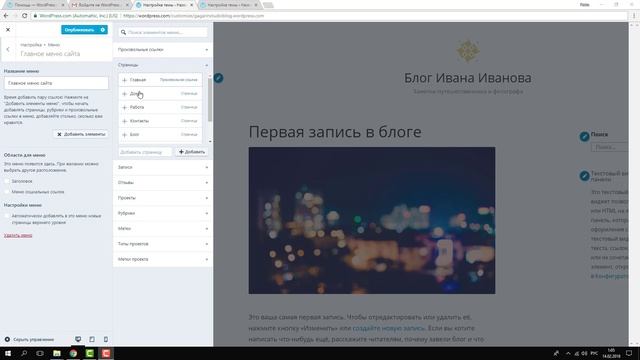640x360 pixels.
Task: Add the Контакты page with its plus
Action: click(124, 121)
